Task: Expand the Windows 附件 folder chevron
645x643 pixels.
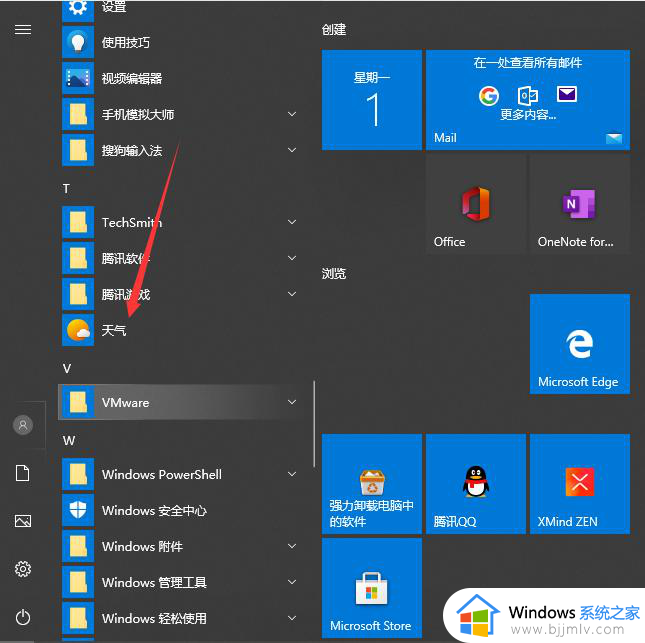Action: point(292,546)
